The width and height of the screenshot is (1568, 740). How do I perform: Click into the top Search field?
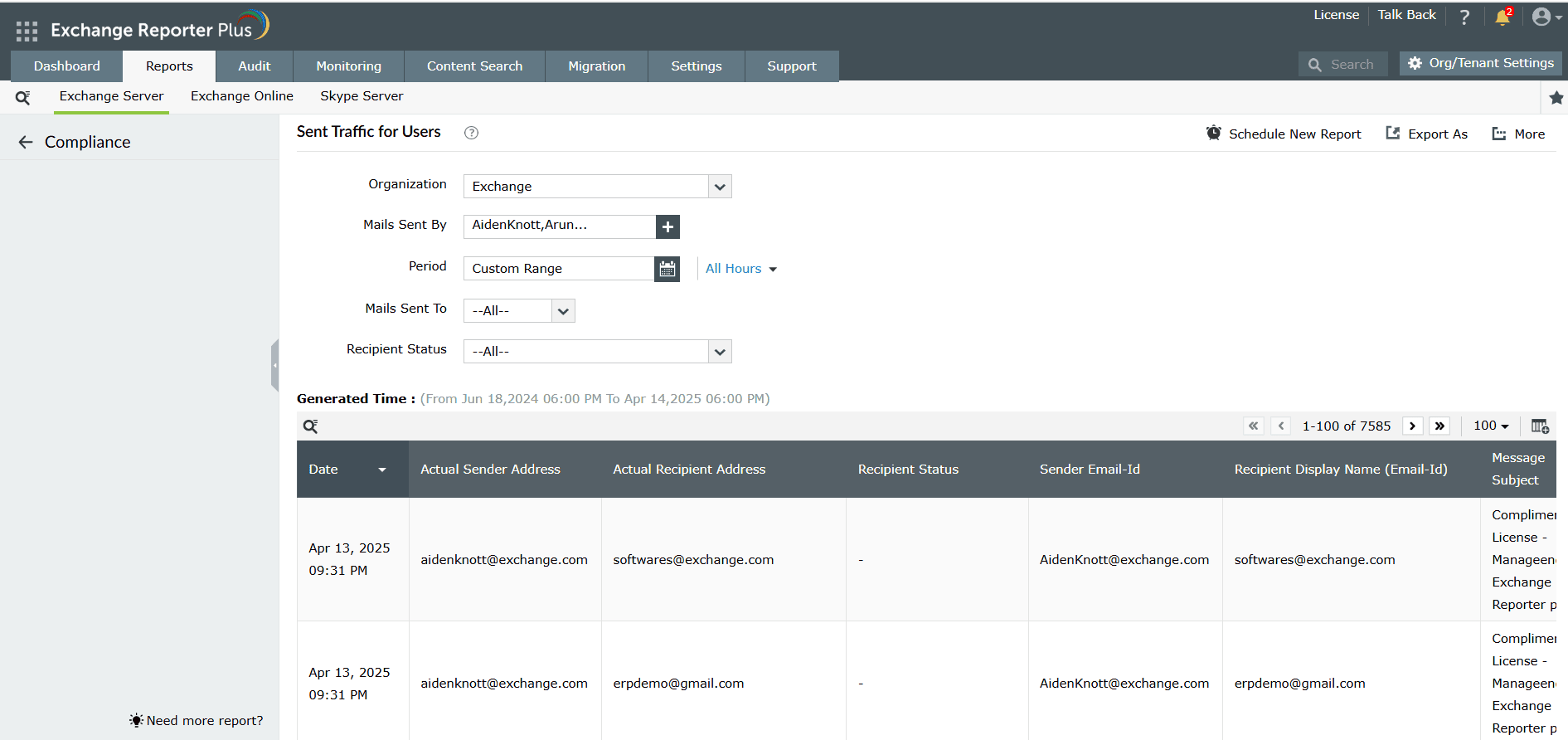point(1343,65)
